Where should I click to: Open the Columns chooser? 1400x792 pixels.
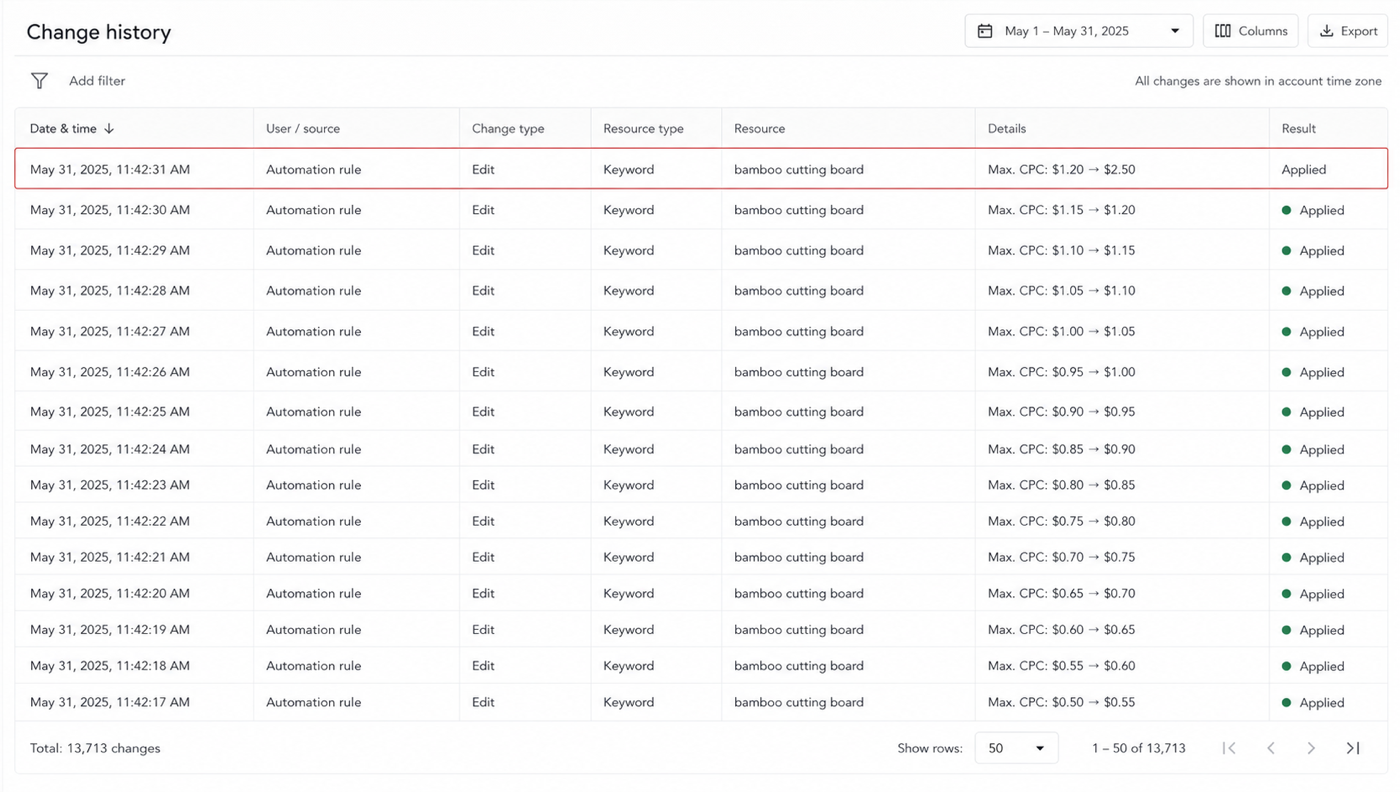[x=1251, y=31]
